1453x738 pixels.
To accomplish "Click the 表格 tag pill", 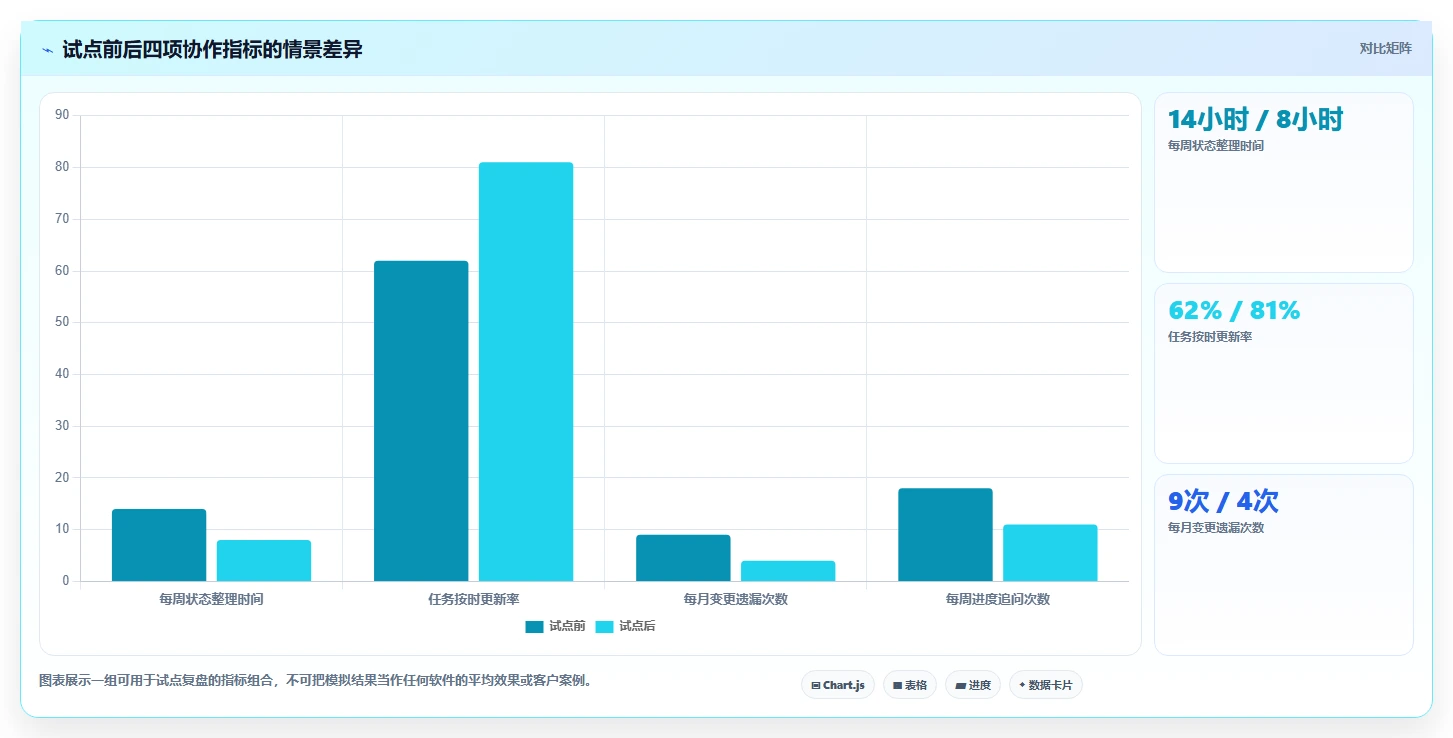I will tap(910, 685).
